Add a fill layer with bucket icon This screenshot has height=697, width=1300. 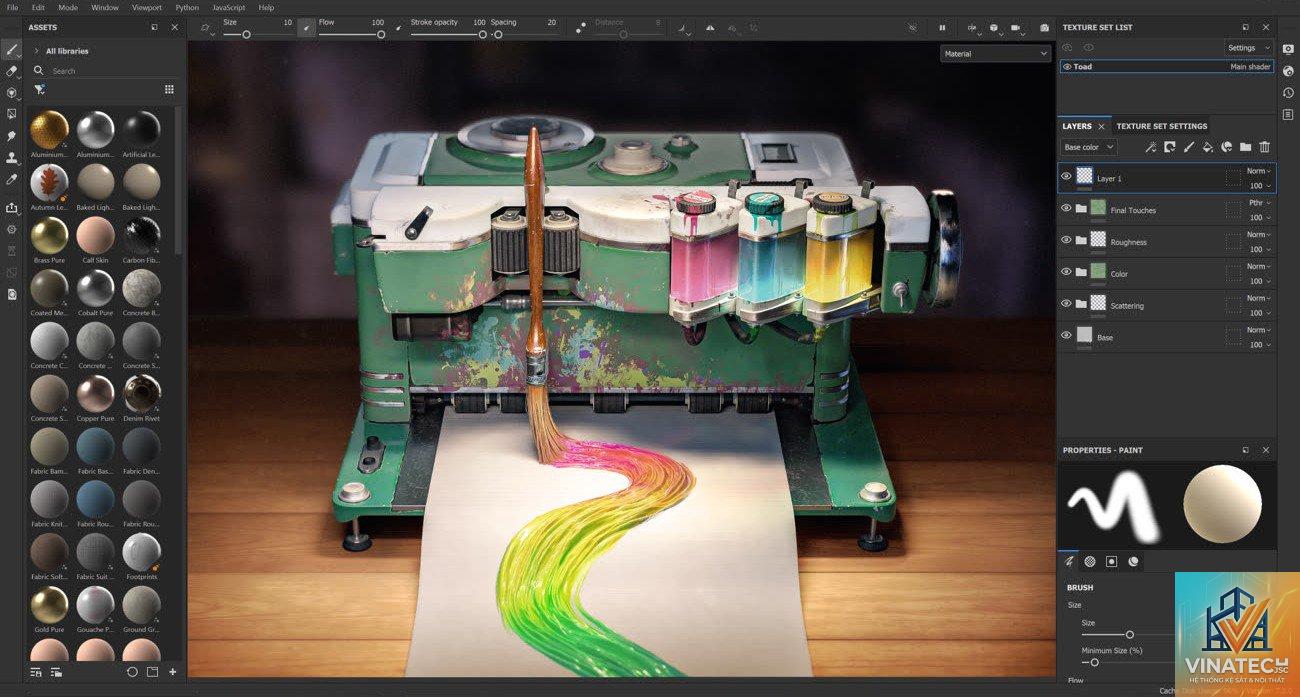tap(1207, 147)
